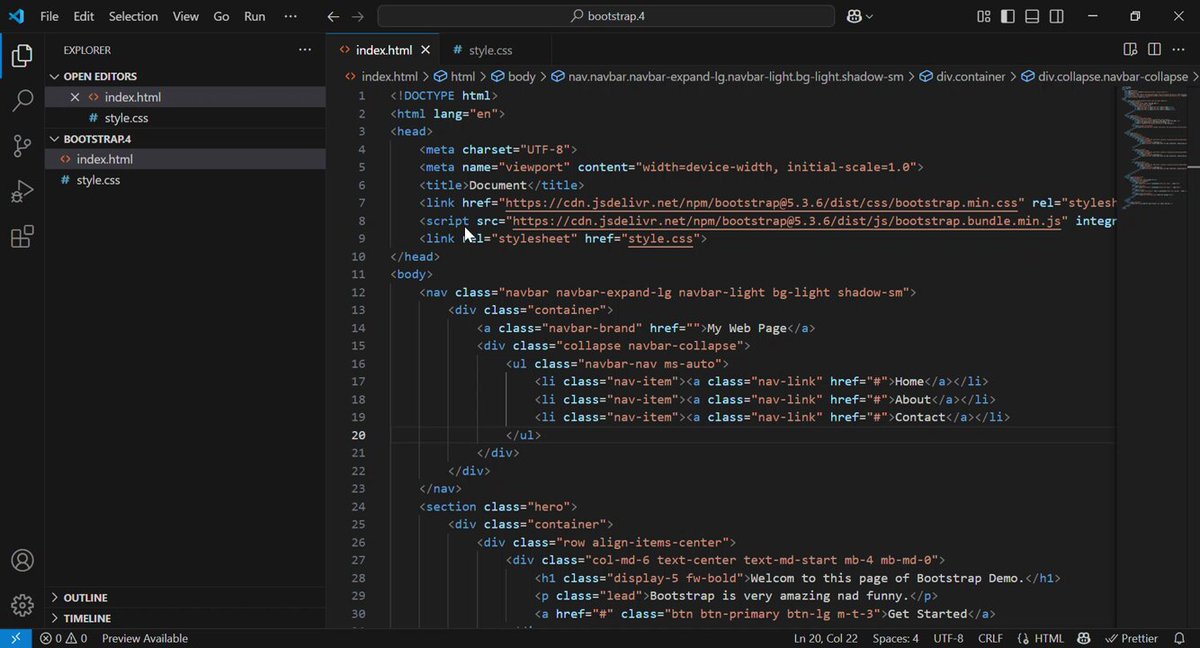Click the Prettier status bar item
Image resolution: width=1200 pixels, height=648 pixels.
tap(1131, 638)
